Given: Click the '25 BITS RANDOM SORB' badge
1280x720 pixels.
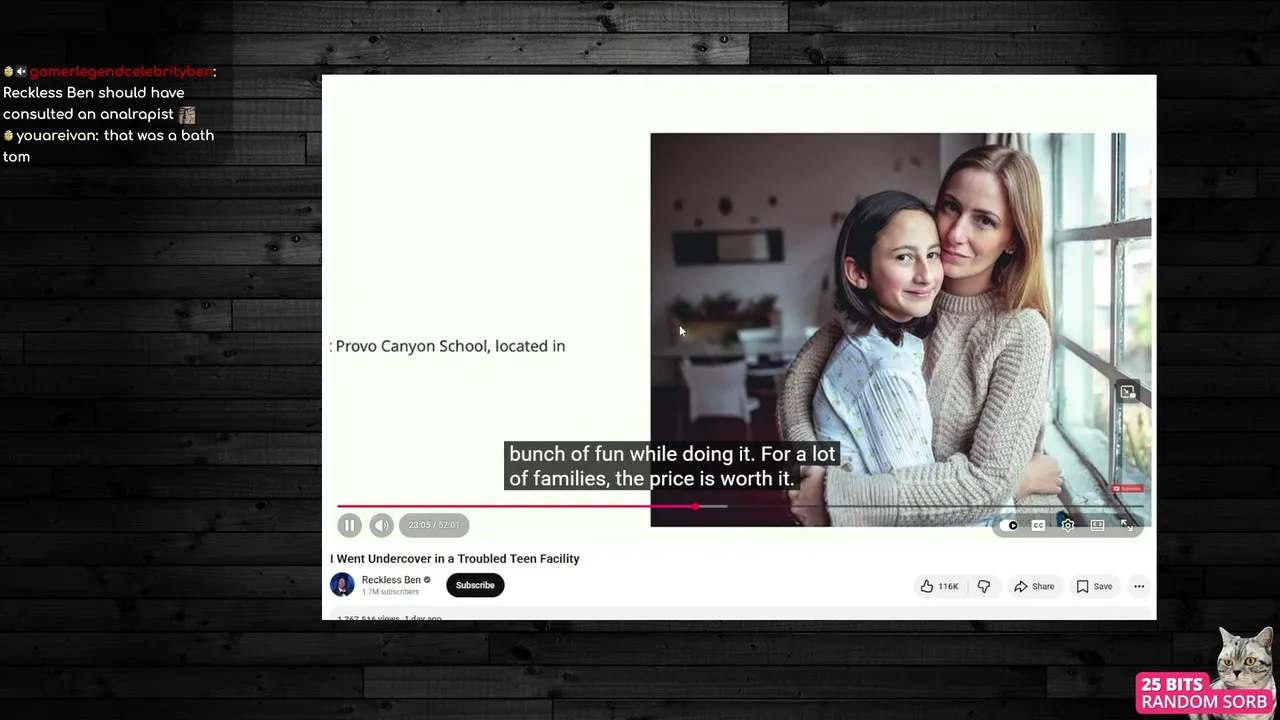Looking at the screenshot, I should [x=1205, y=693].
